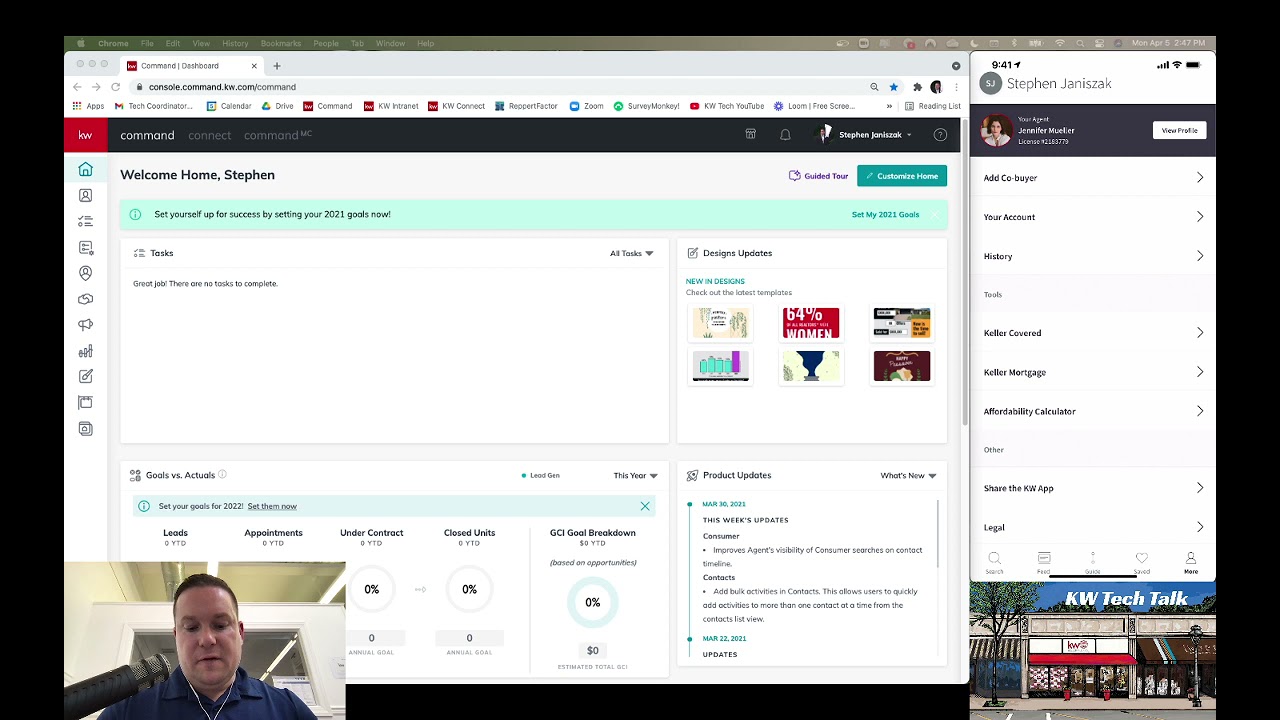The image size is (1280, 720).
Task: Open Contacts icon in Command sidebar
Action: (x=85, y=195)
